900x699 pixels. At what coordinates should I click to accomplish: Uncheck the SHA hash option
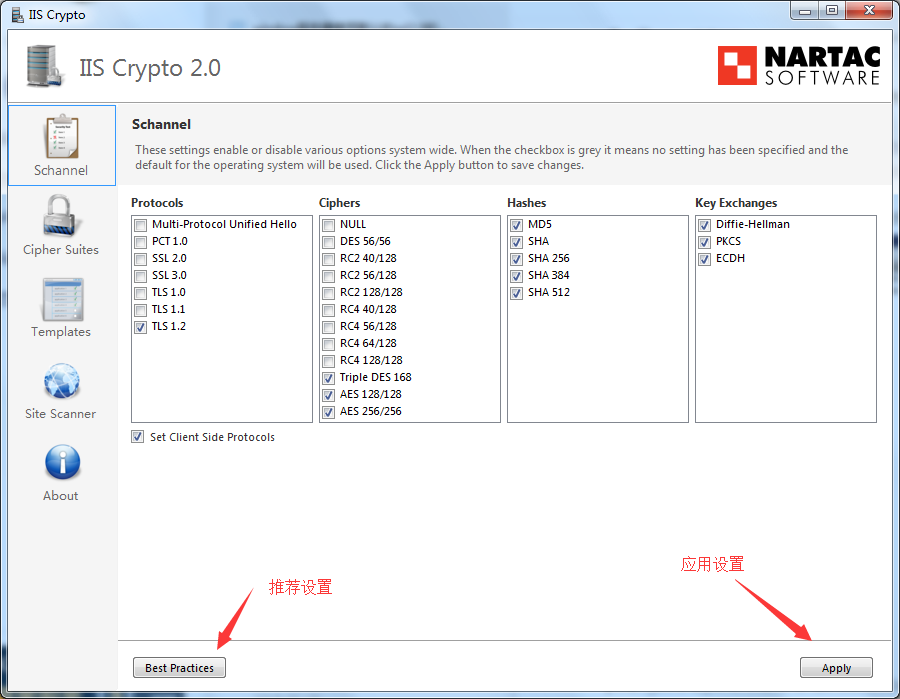click(x=517, y=242)
